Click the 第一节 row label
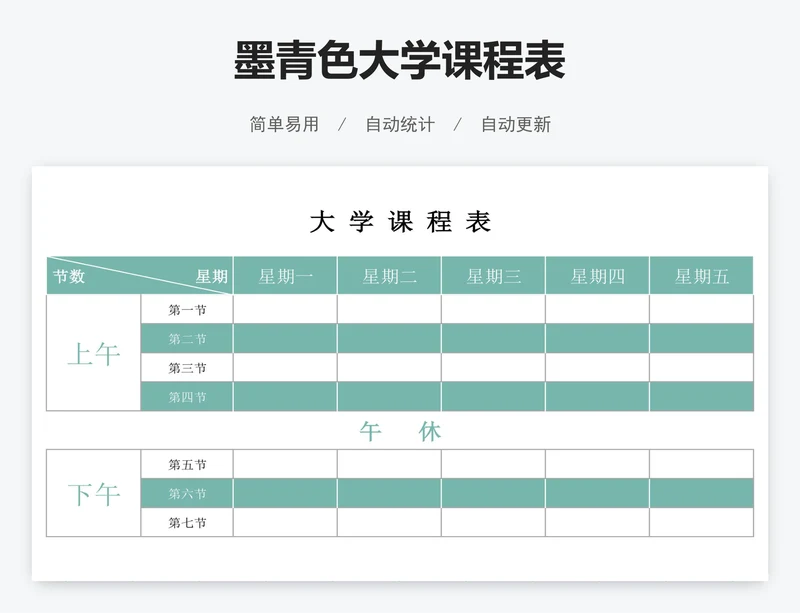The width and height of the screenshot is (800, 613). pos(188,310)
